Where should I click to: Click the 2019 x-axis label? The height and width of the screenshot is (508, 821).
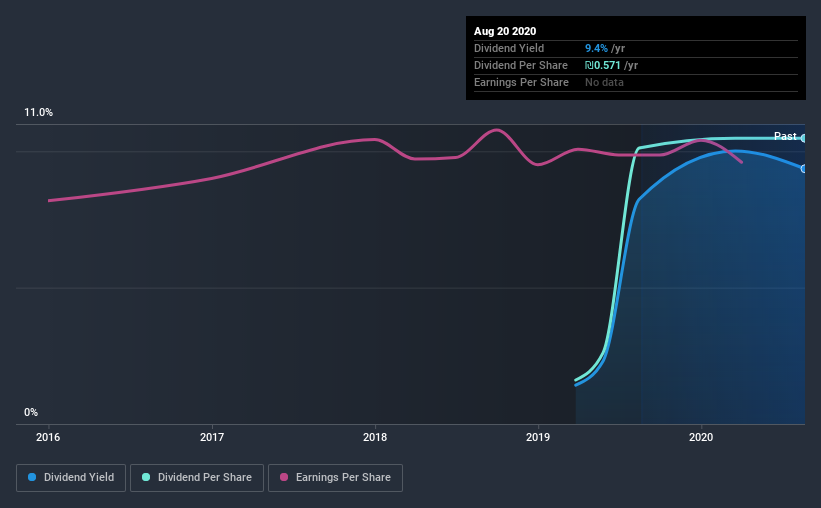click(538, 437)
